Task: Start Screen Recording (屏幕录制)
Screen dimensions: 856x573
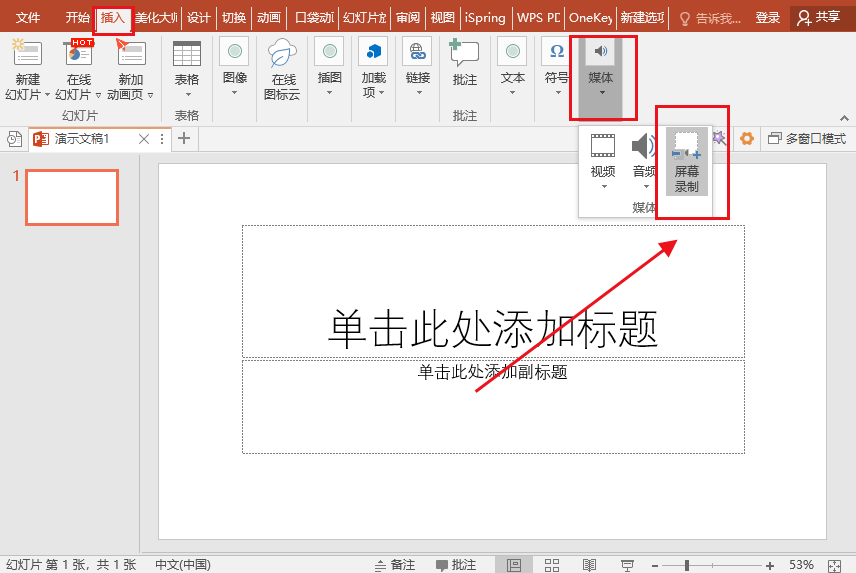Action: coord(687,162)
